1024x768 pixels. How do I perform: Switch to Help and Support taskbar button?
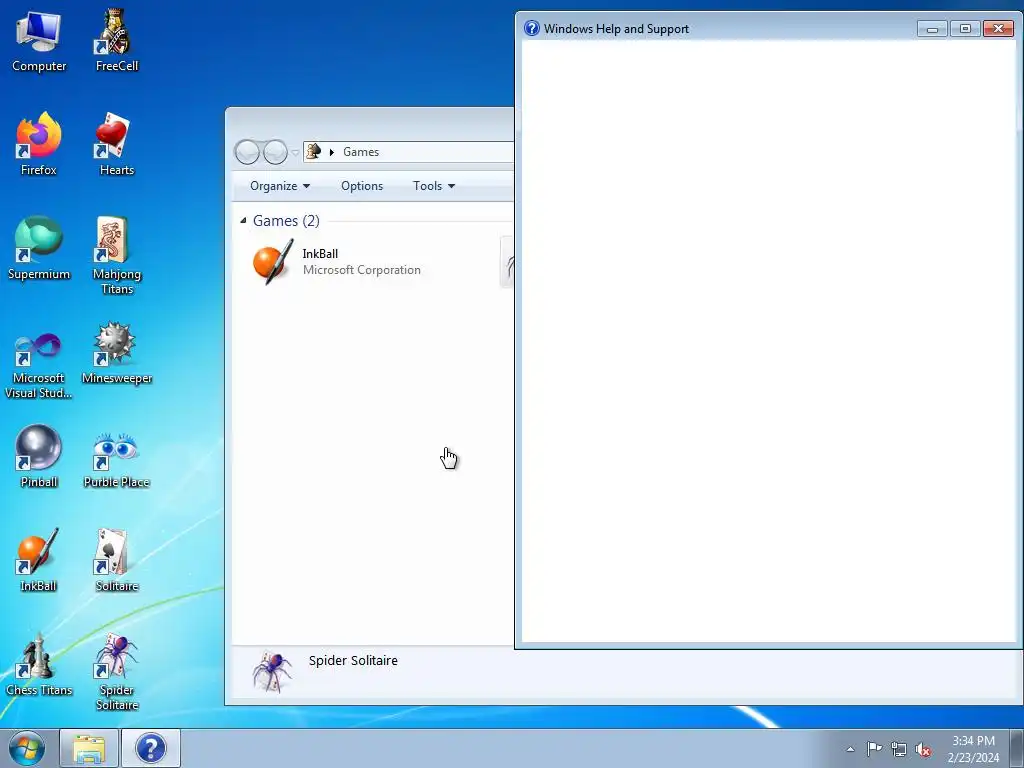tap(151, 748)
